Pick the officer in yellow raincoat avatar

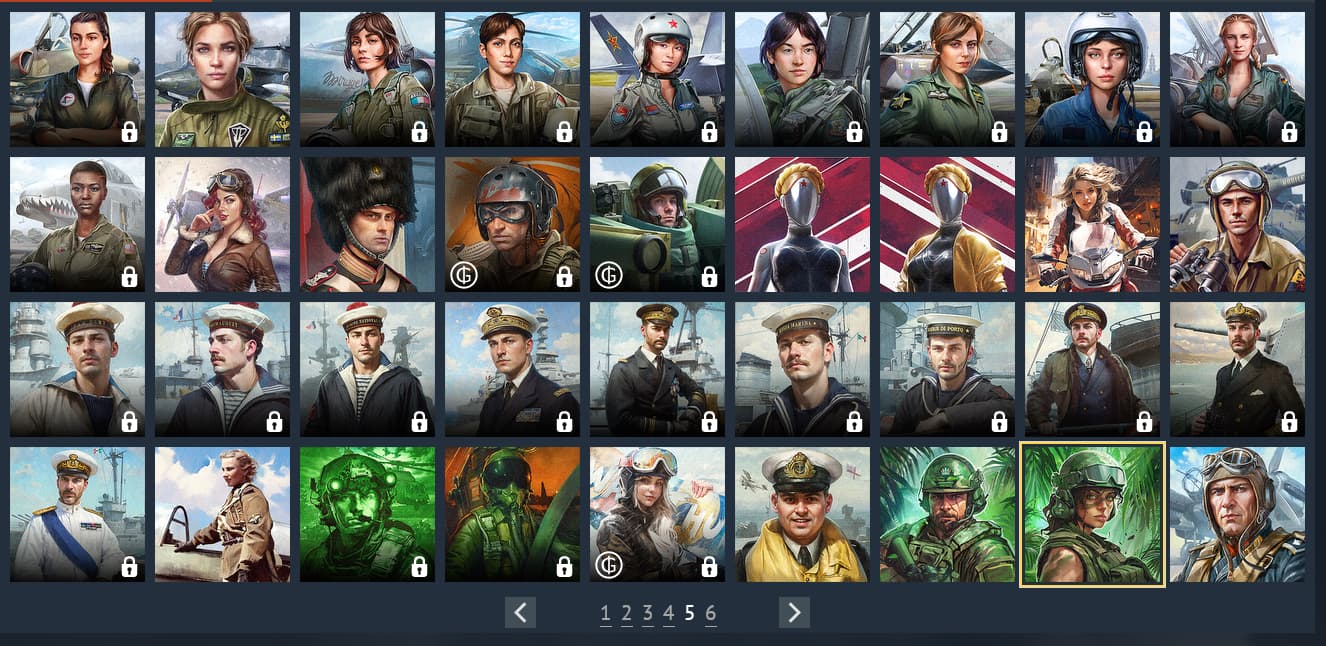(x=802, y=514)
